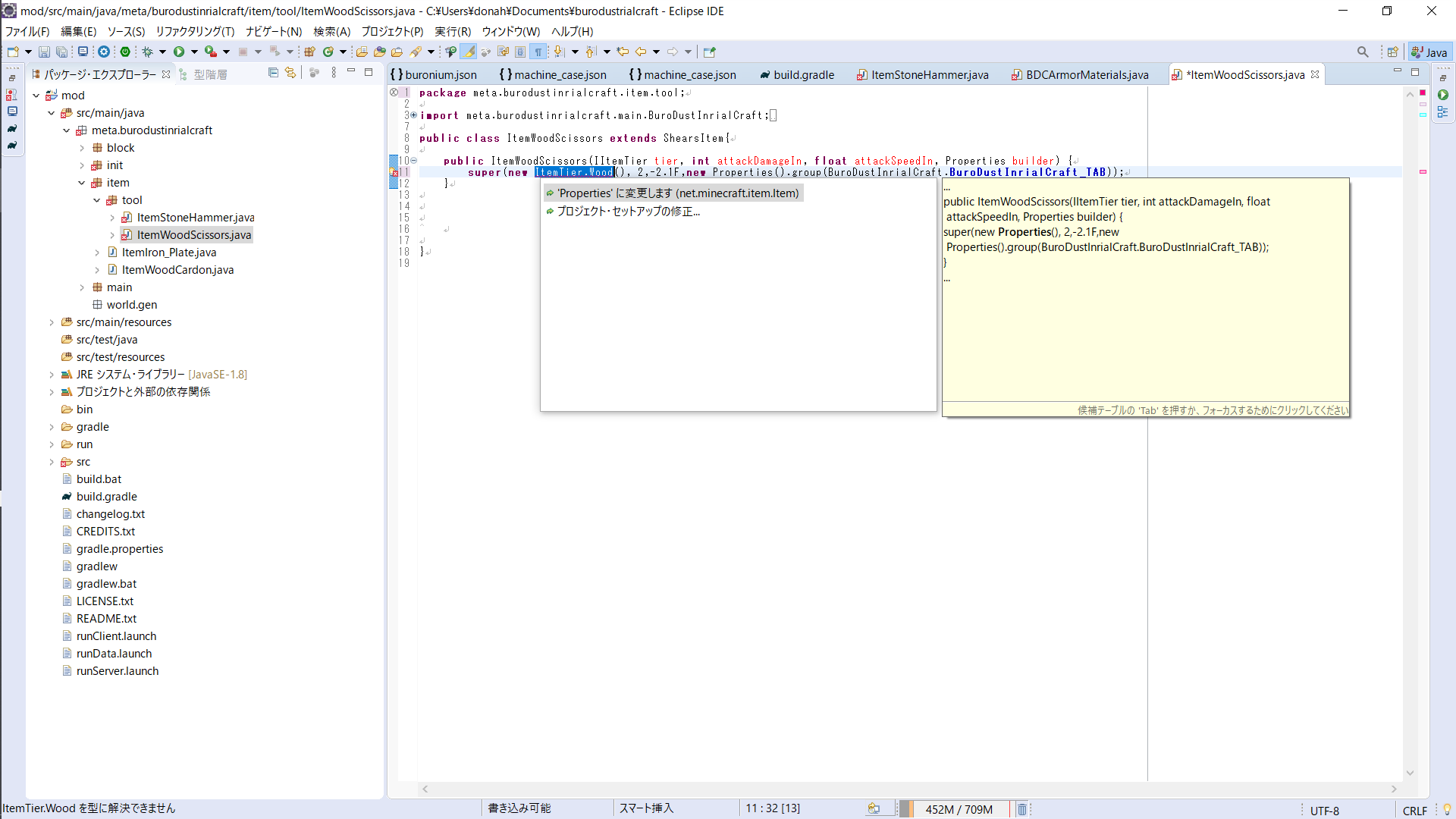Collapse the tool package tree node
Screen dimensions: 1456x819
(97, 200)
